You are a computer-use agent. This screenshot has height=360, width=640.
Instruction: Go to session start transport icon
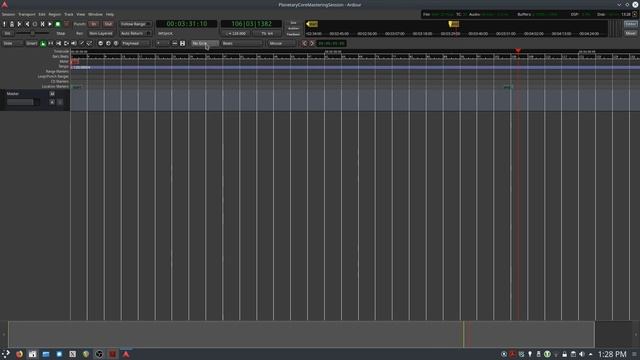20,24
